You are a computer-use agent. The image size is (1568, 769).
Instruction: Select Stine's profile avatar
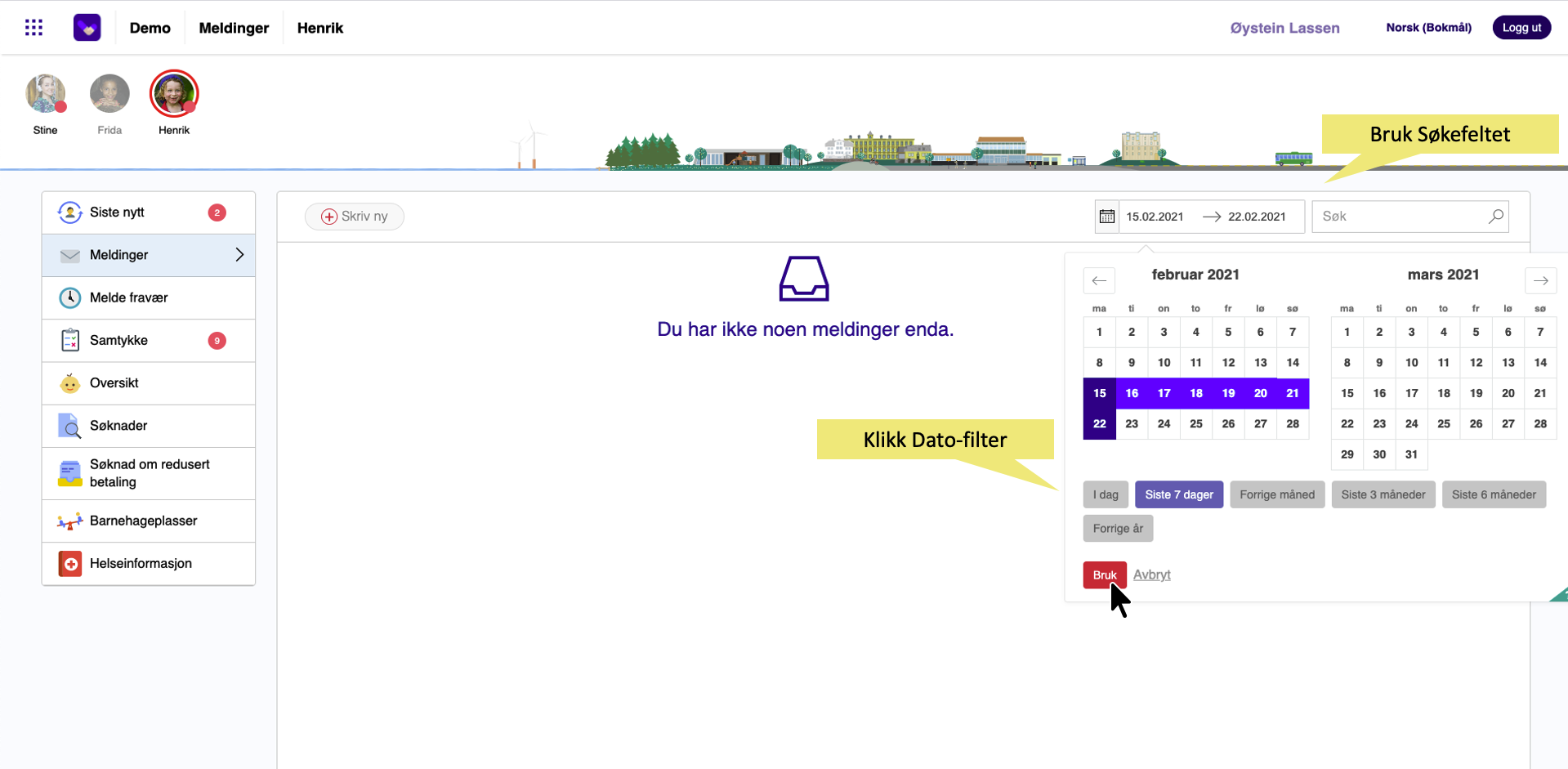click(x=45, y=94)
